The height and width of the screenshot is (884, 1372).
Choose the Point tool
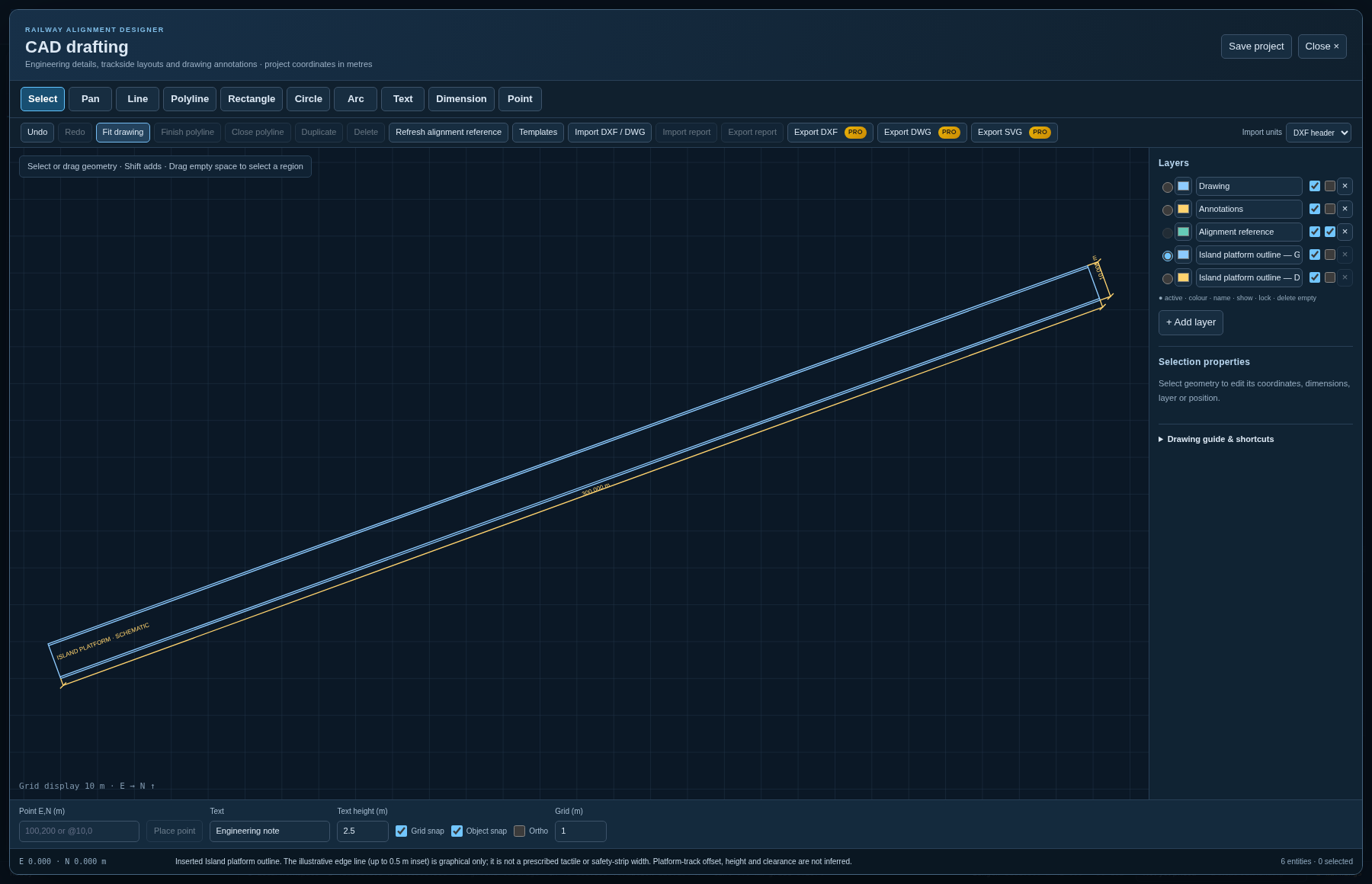tap(520, 99)
